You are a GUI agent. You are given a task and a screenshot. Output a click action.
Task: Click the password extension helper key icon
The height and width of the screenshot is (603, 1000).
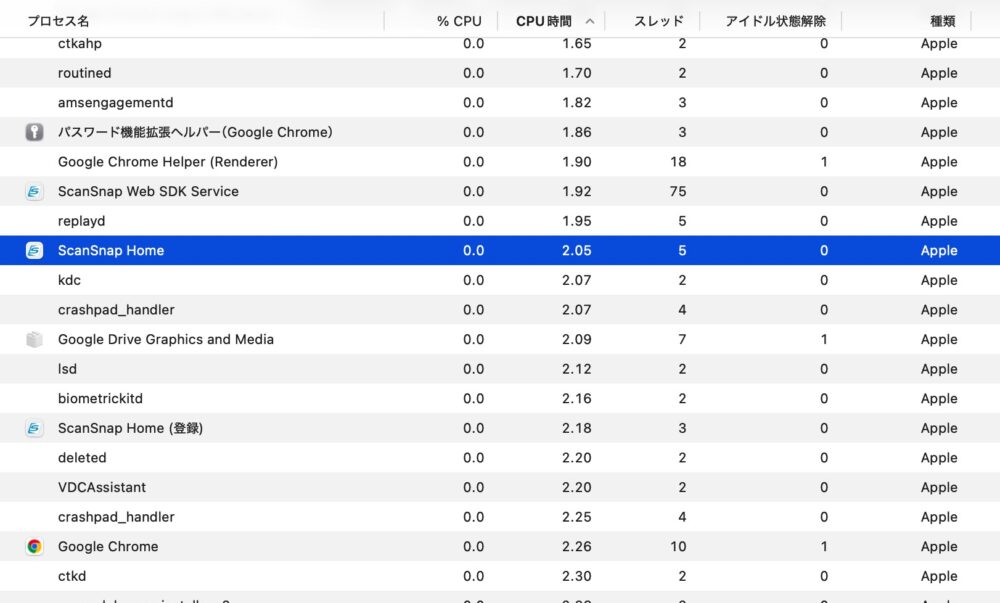(34, 132)
